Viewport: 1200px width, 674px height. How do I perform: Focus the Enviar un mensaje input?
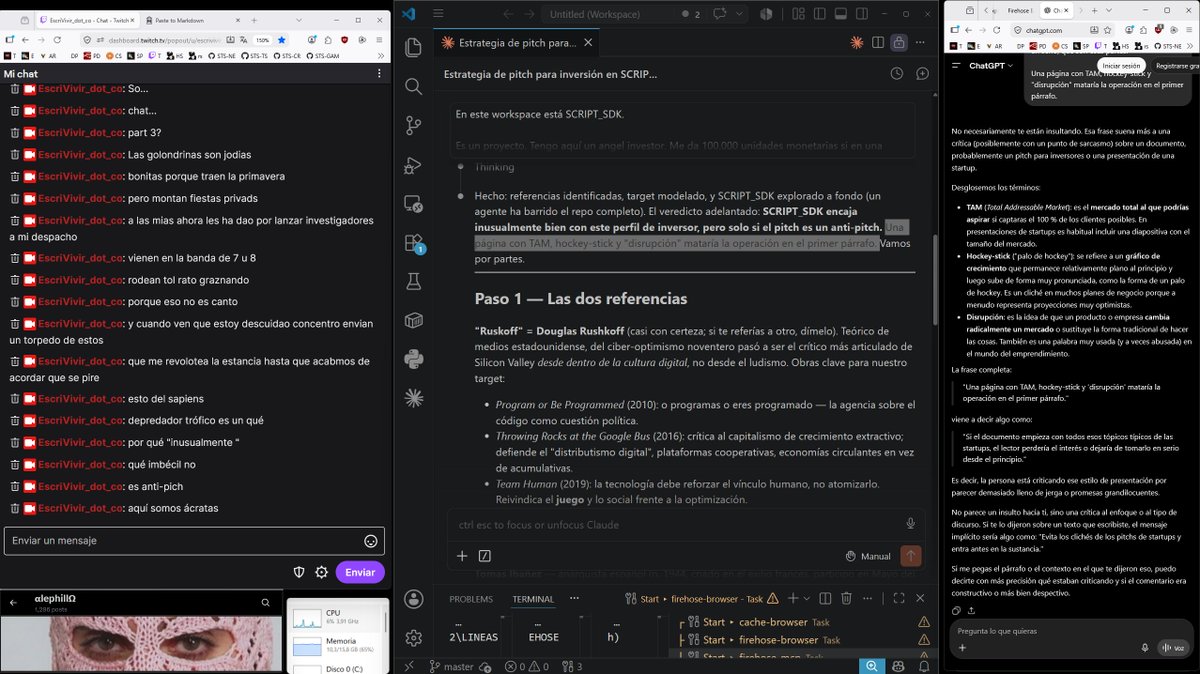click(x=195, y=540)
